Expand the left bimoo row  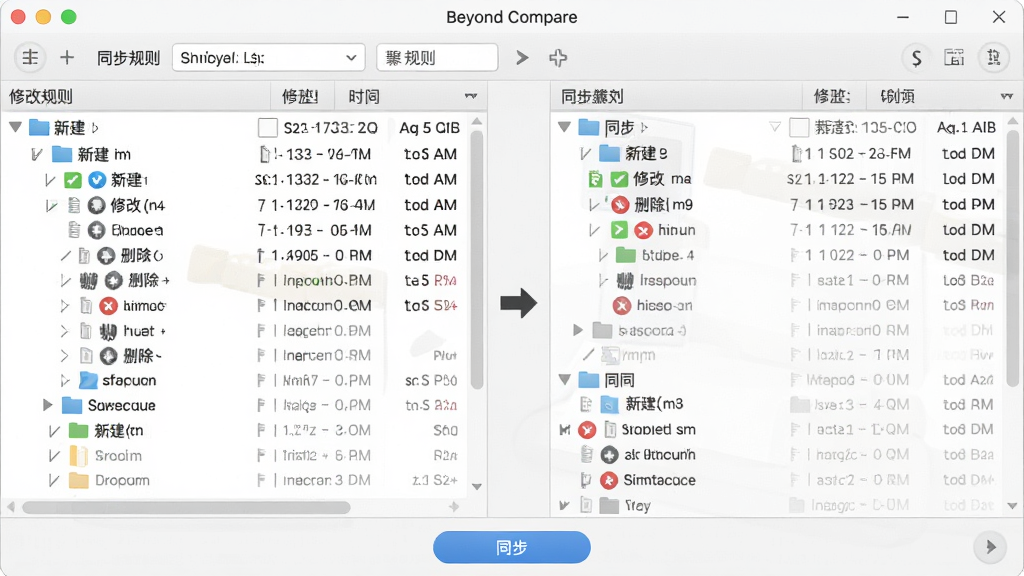click(x=64, y=306)
